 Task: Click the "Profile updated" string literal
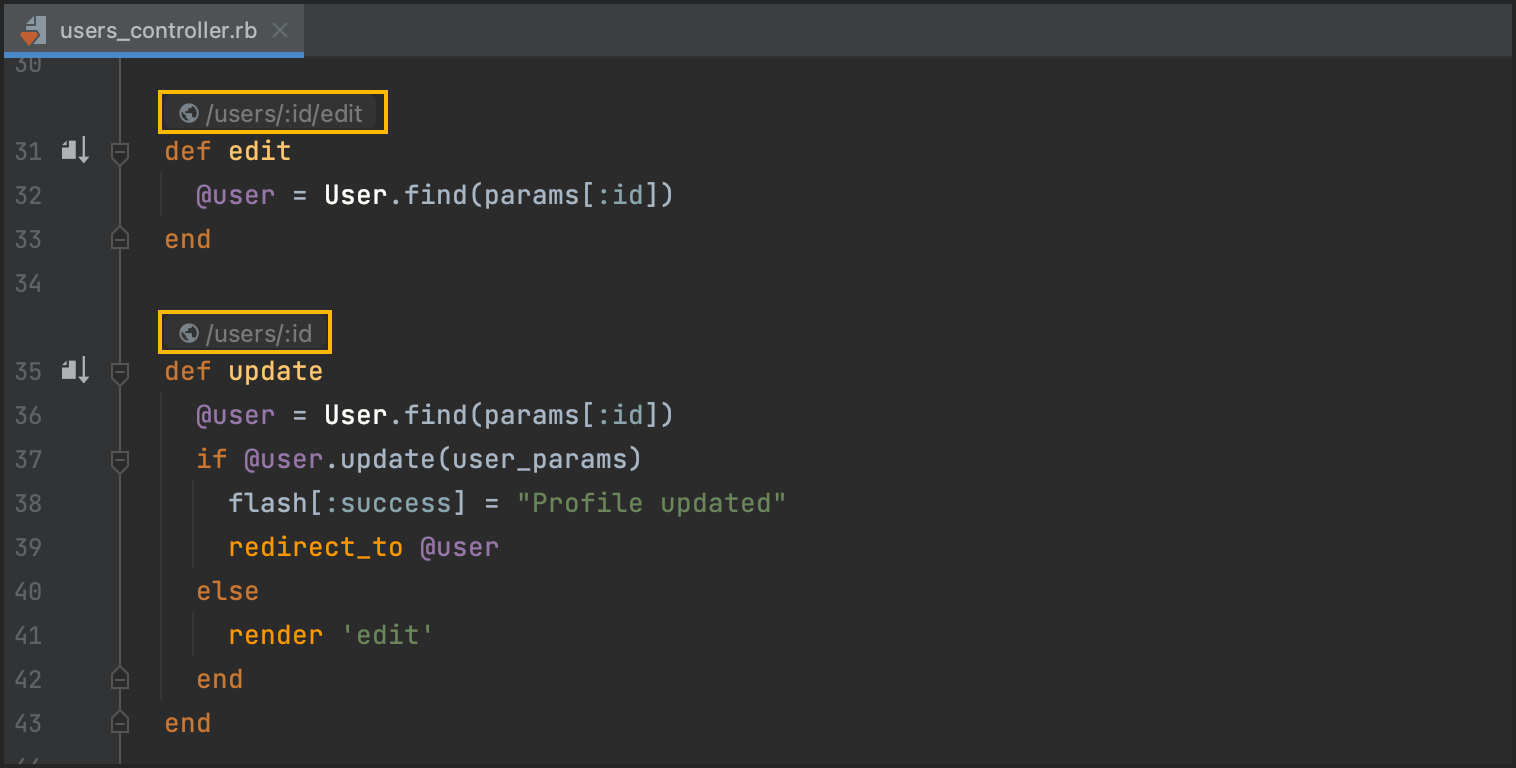pyautogui.click(x=651, y=503)
